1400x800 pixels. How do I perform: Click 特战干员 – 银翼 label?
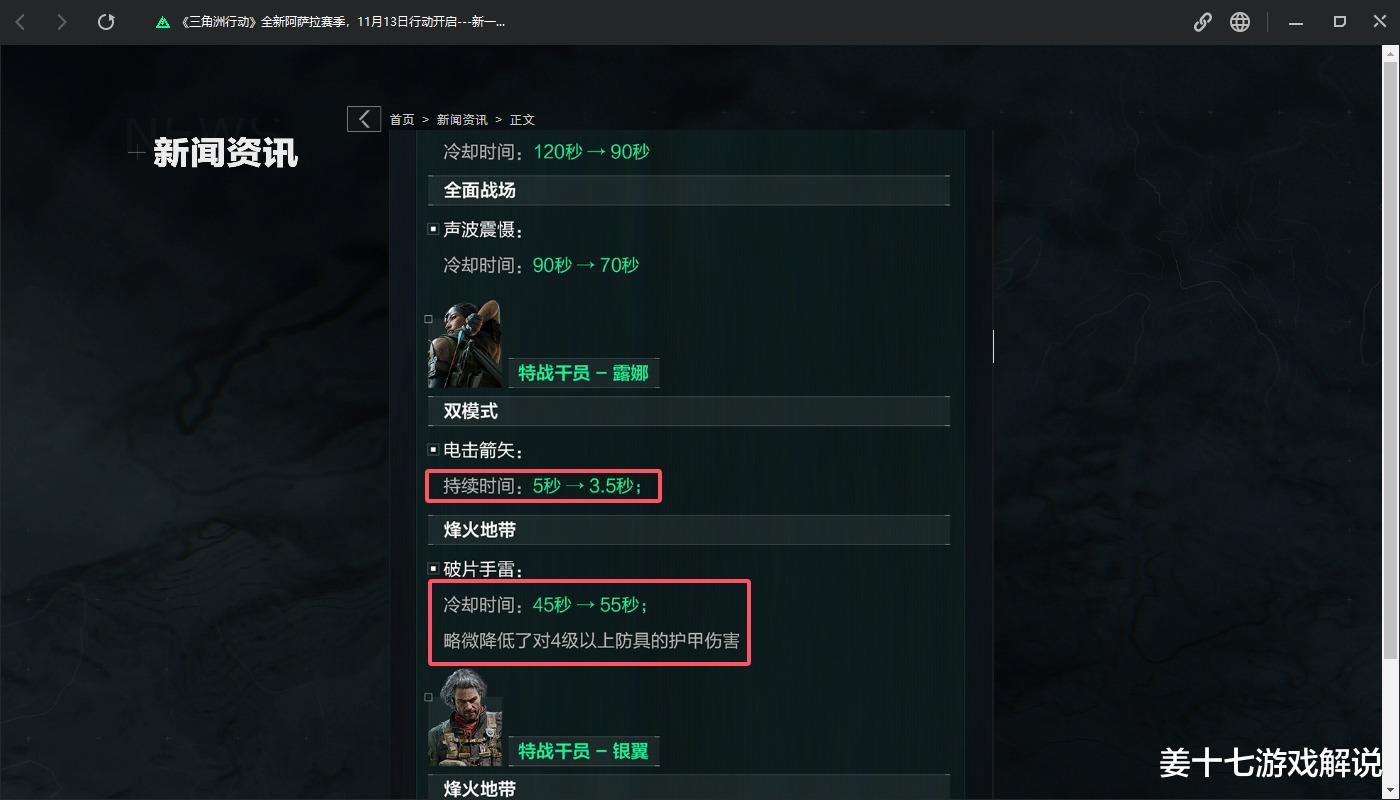[x=584, y=751]
